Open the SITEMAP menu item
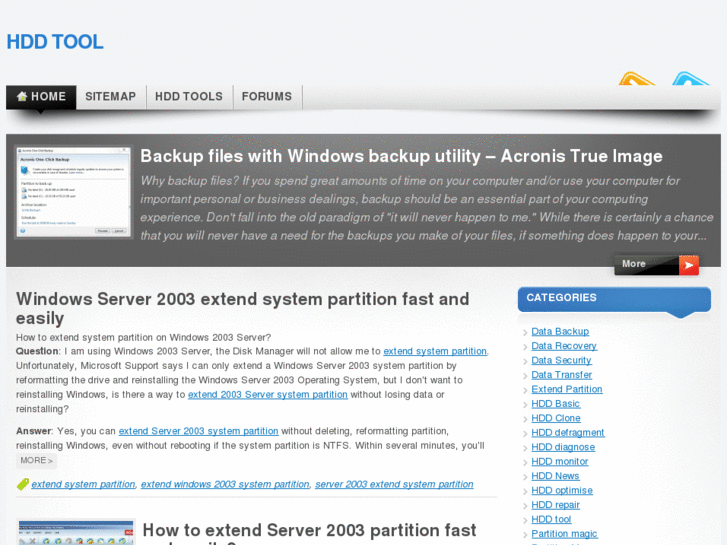The image size is (727, 545). (x=110, y=96)
